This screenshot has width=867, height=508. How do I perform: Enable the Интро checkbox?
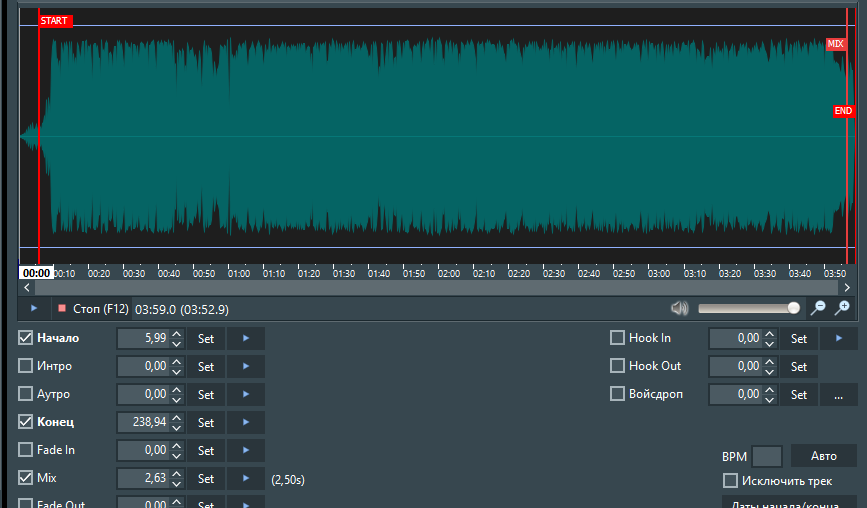(x=26, y=366)
